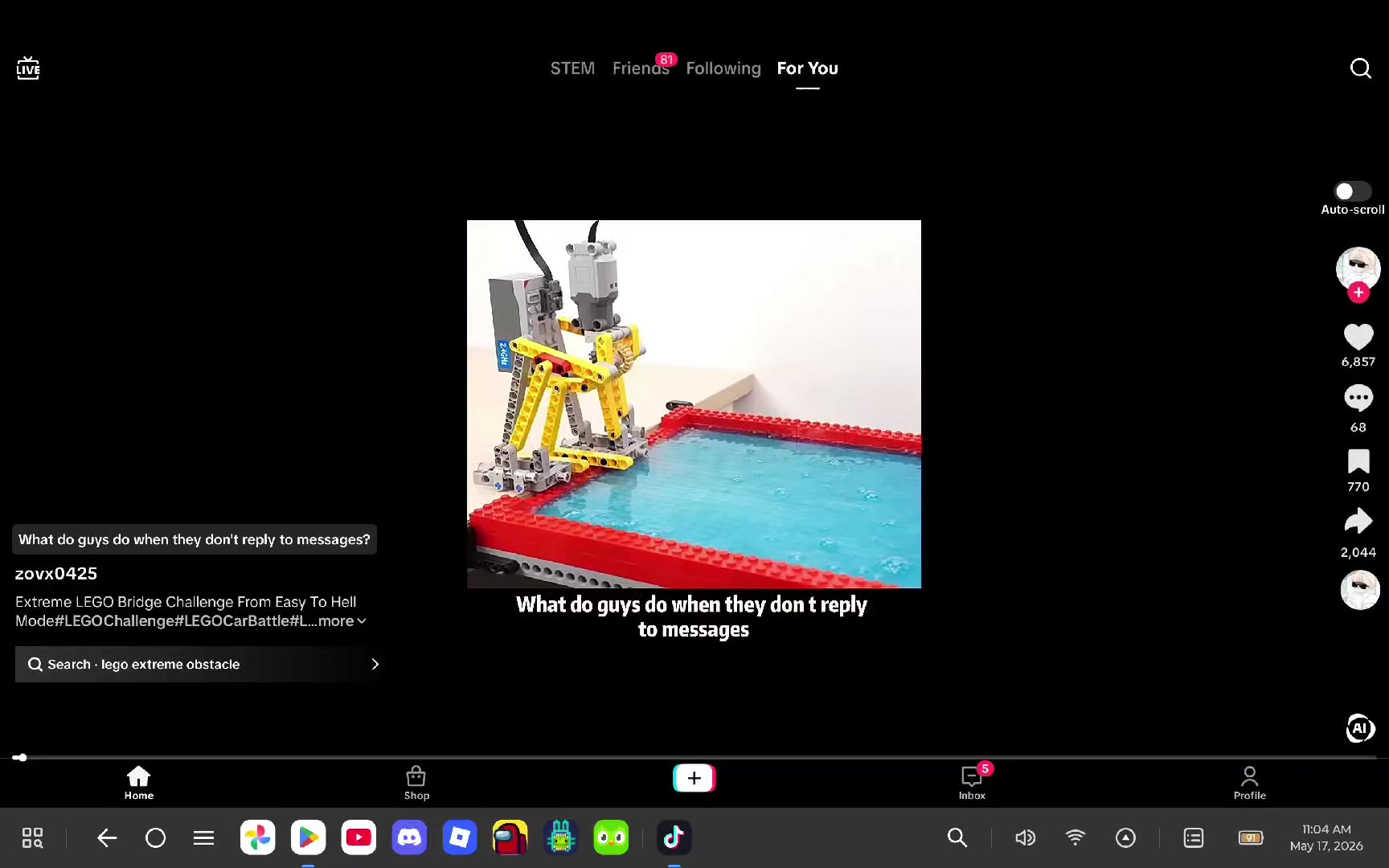1389x868 pixels.
Task: Open zovx0425 username link
Action: (56, 574)
